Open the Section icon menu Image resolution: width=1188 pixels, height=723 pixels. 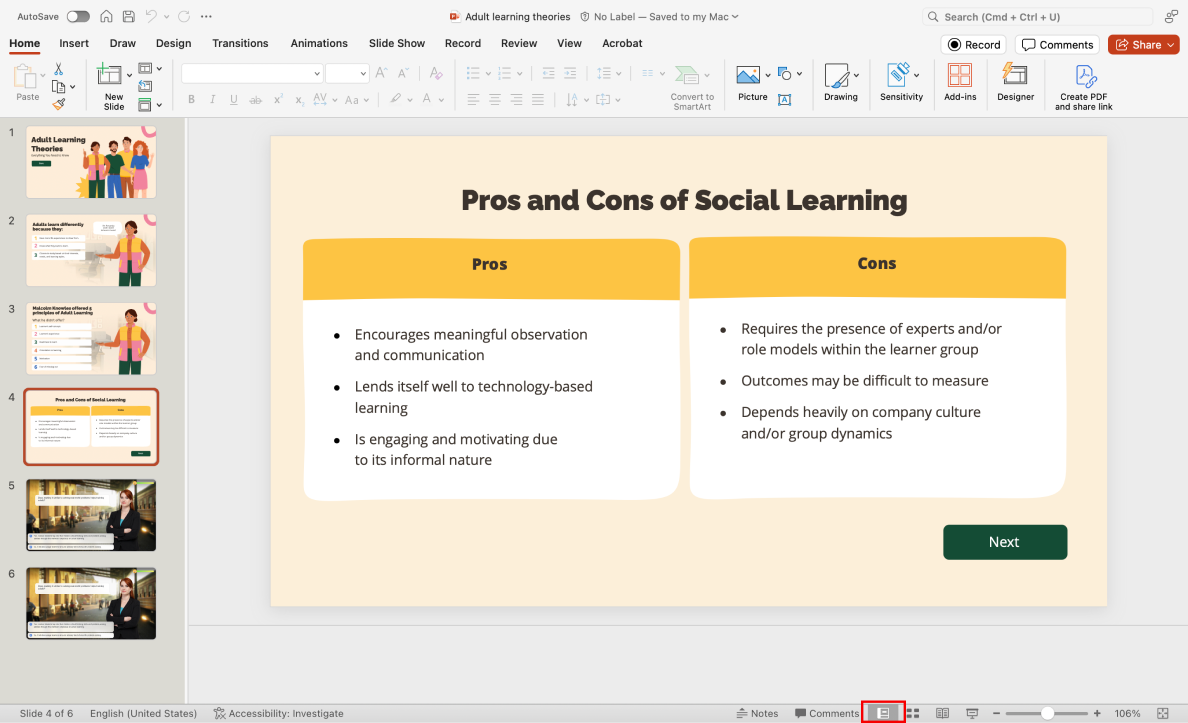point(145,105)
